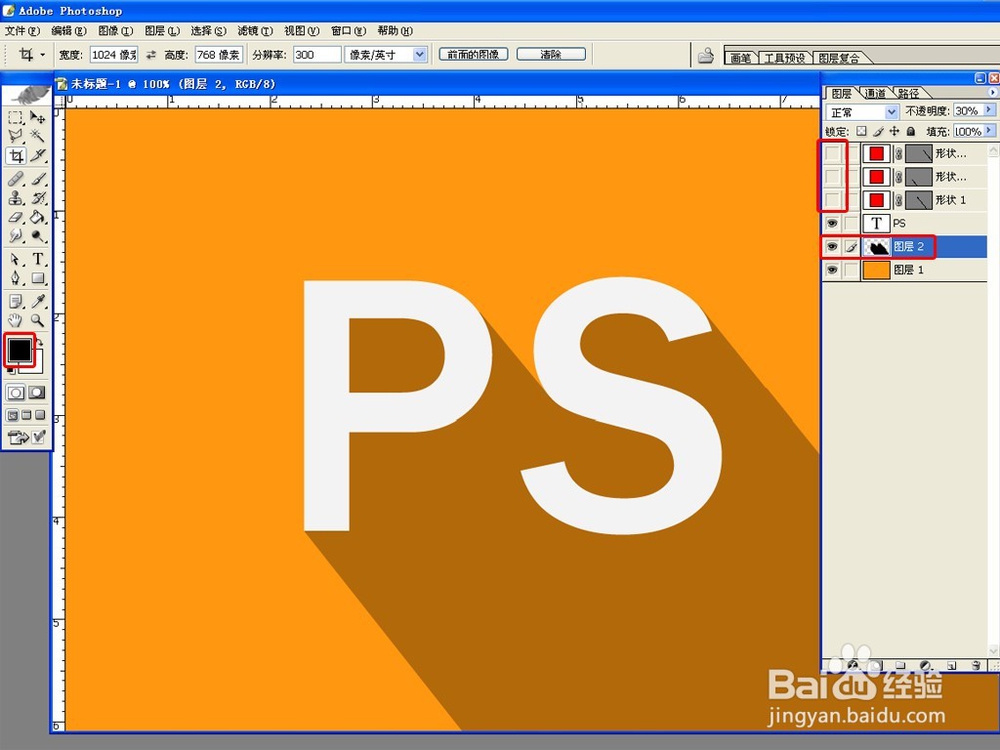1000x750 pixels.
Task: Select the Hand tool
Action: click(15, 320)
